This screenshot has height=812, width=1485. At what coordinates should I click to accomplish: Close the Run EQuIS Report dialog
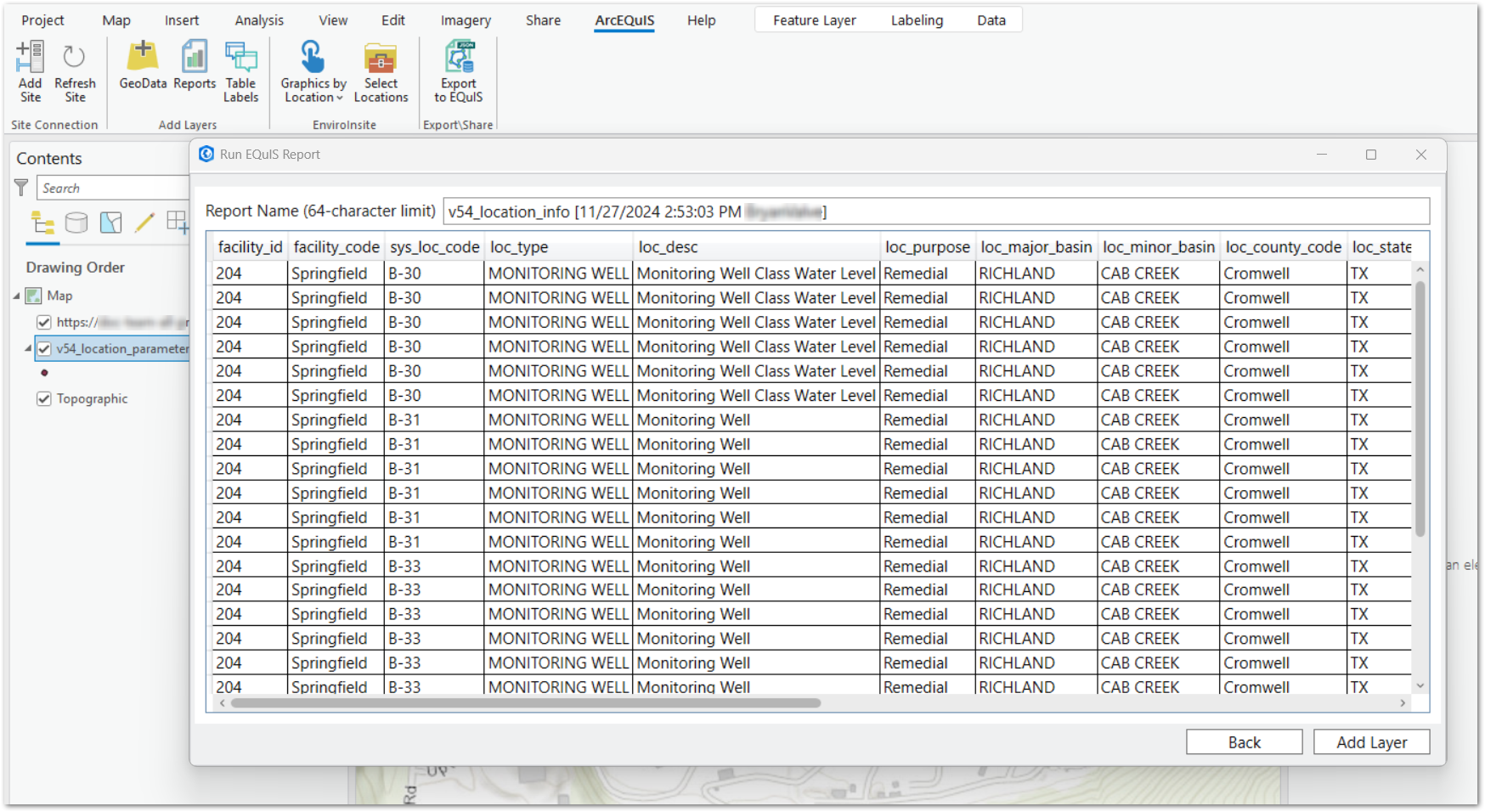click(1421, 155)
